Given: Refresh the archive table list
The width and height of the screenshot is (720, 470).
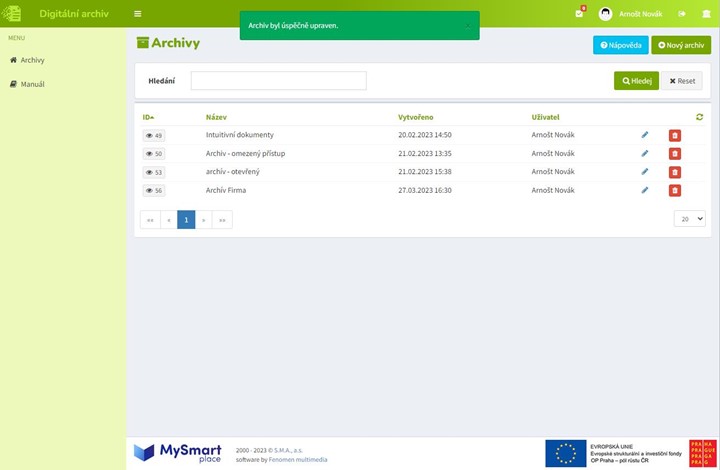Looking at the screenshot, I should [x=700, y=117].
